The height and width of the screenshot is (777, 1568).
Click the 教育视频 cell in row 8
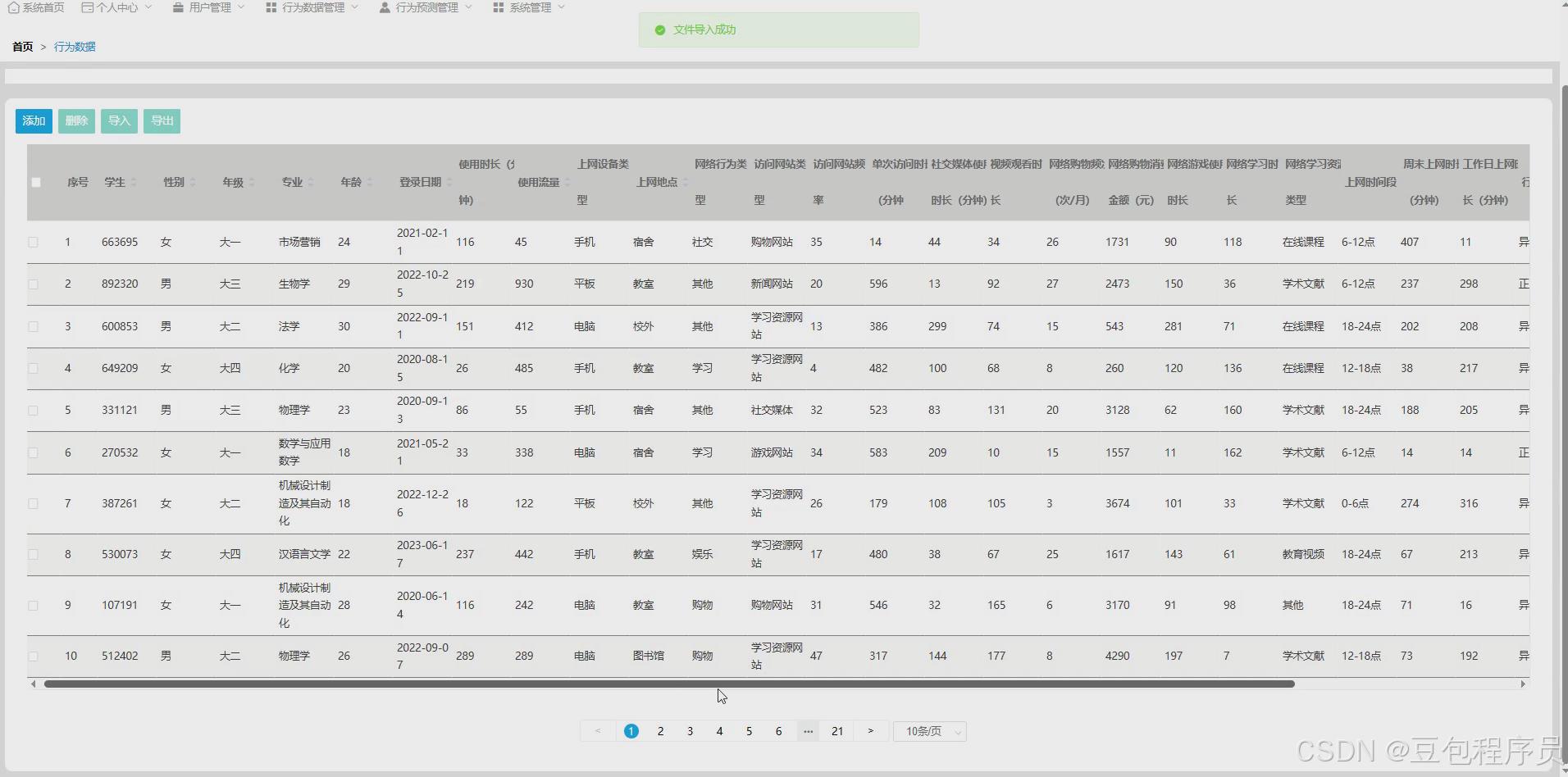[1303, 555]
